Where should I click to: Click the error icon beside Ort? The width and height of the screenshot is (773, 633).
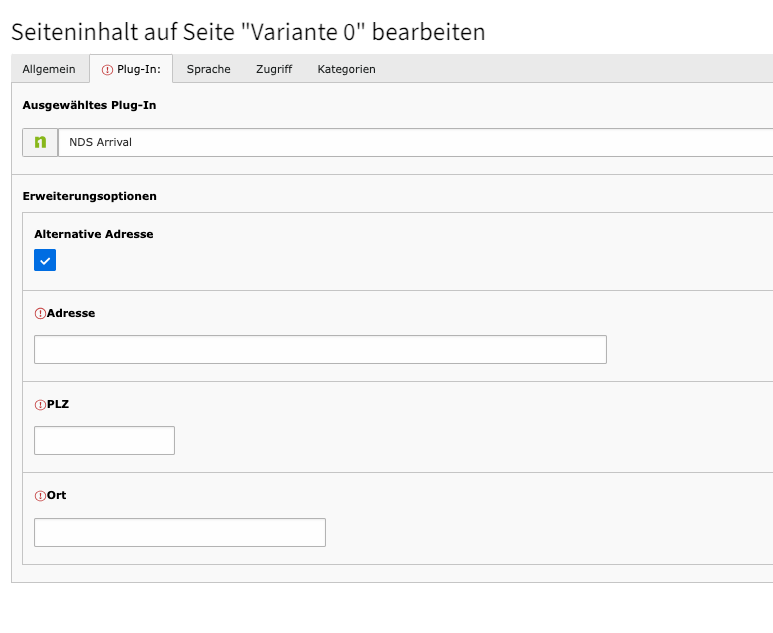coord(40,496)
